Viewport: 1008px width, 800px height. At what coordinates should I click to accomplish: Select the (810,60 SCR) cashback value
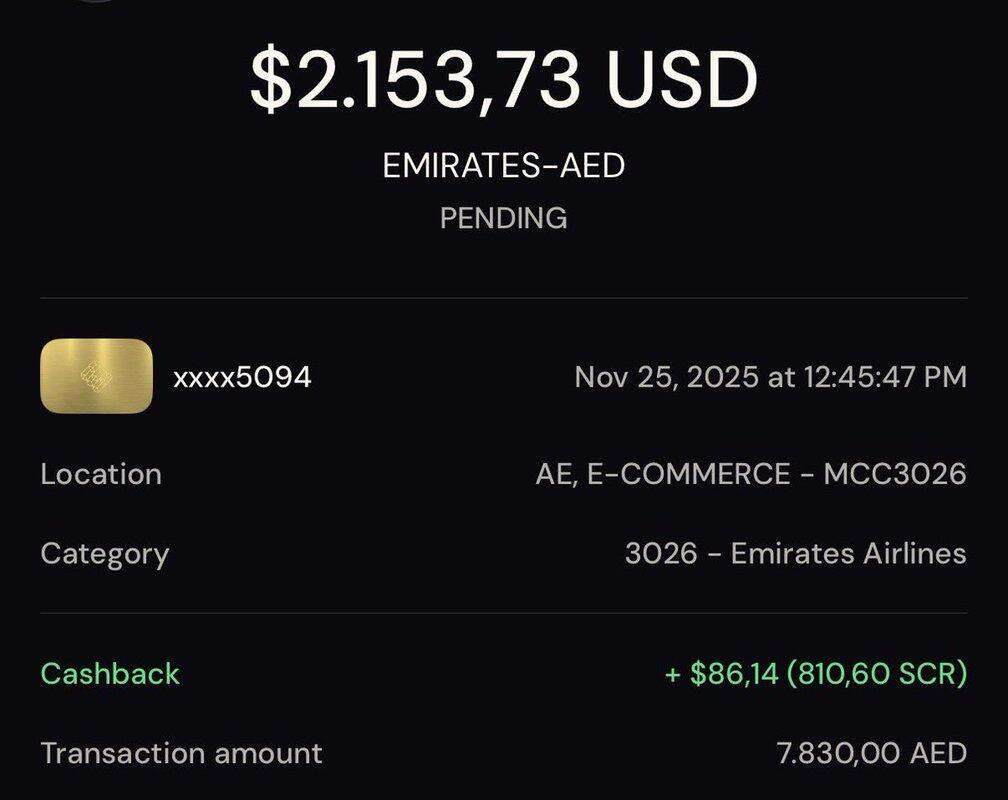(x=877, y=673)
